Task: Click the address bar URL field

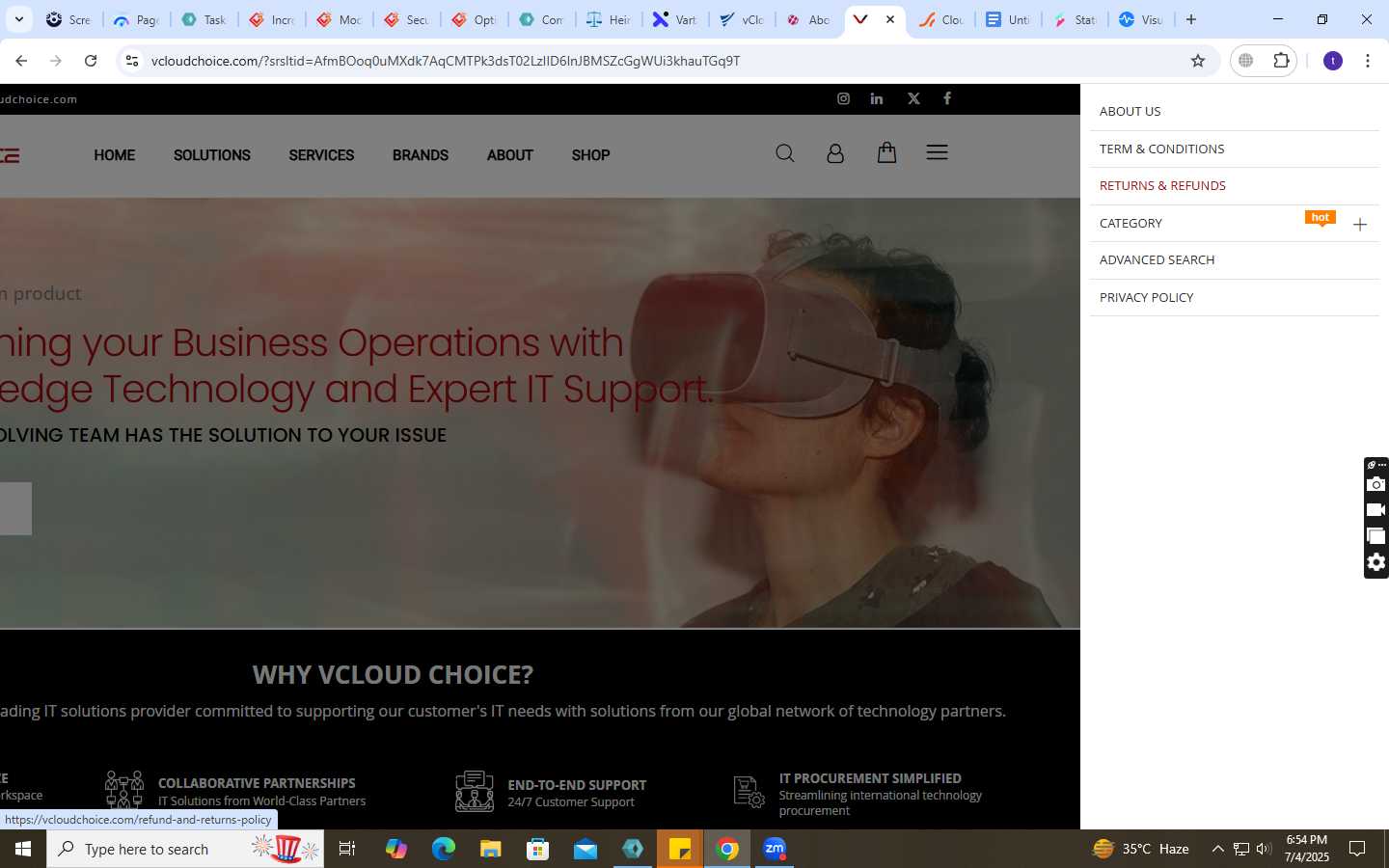Action: (x=666, y=61)
